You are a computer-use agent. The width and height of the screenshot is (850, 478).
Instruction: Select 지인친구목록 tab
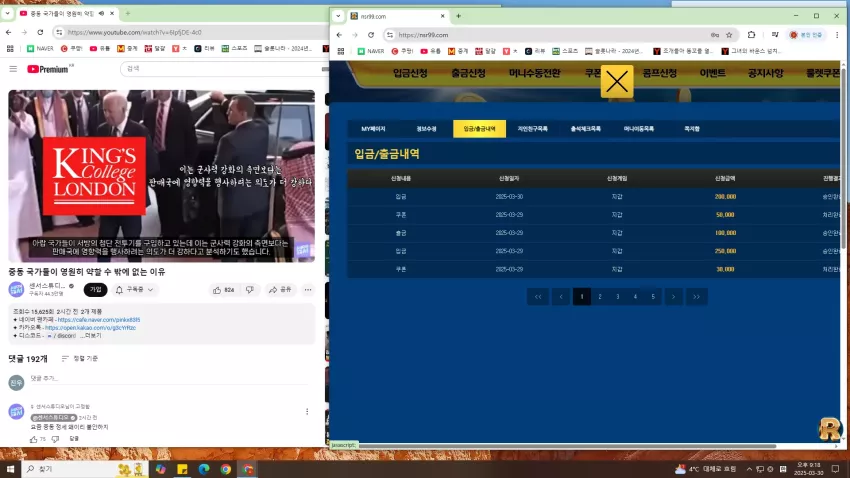pyautogui.click(x=532, y=129)
